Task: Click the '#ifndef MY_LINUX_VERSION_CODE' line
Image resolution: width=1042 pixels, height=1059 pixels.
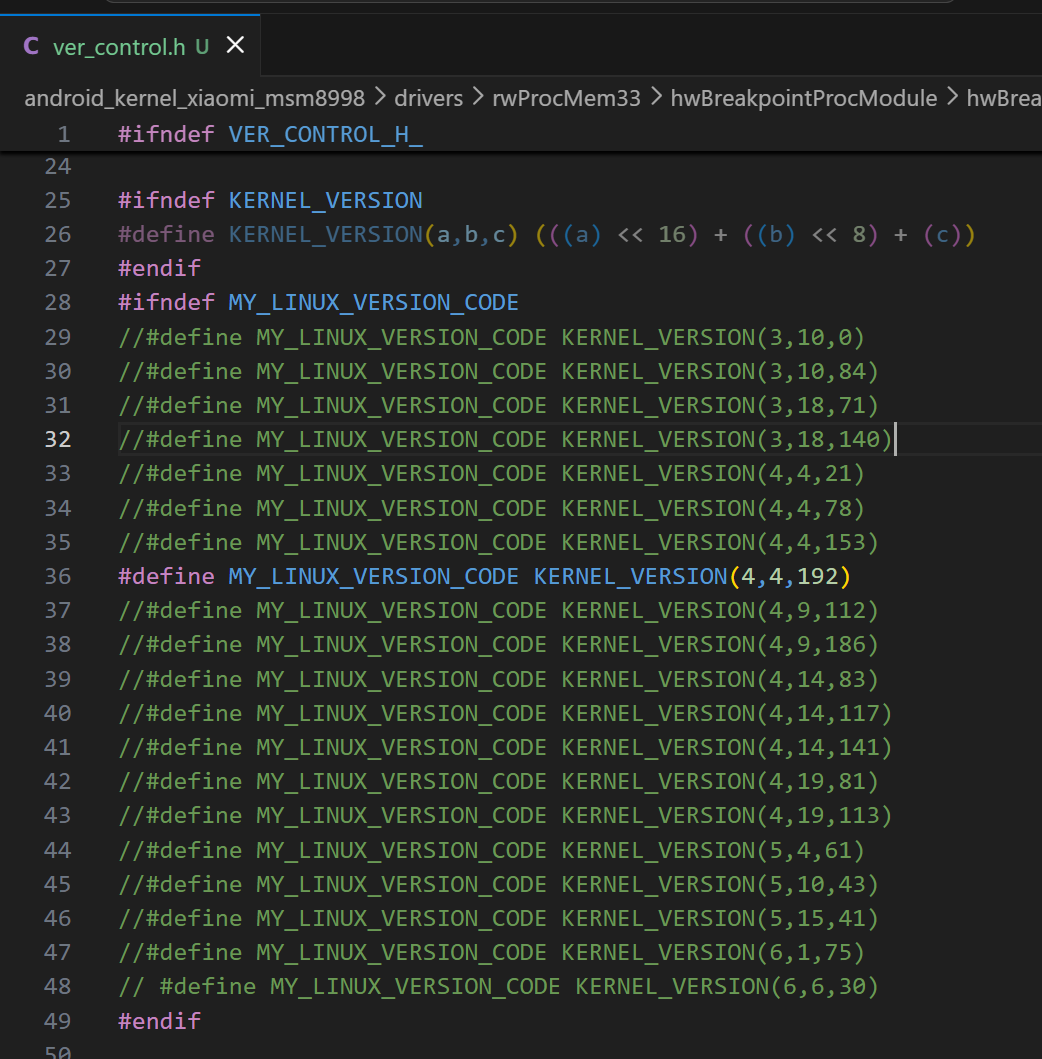Action: [318, 302]
